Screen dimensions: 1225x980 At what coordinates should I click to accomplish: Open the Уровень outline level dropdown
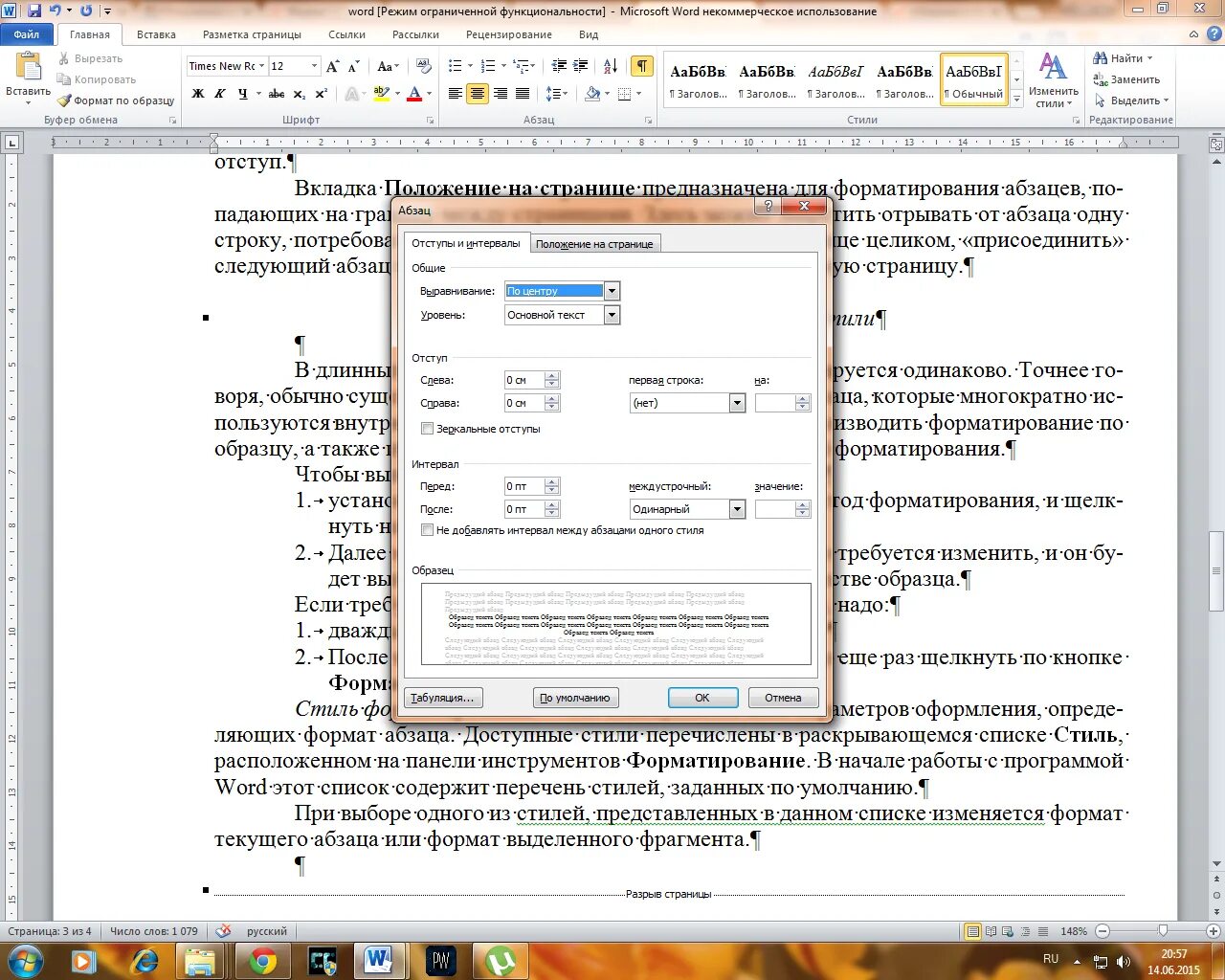612,315
